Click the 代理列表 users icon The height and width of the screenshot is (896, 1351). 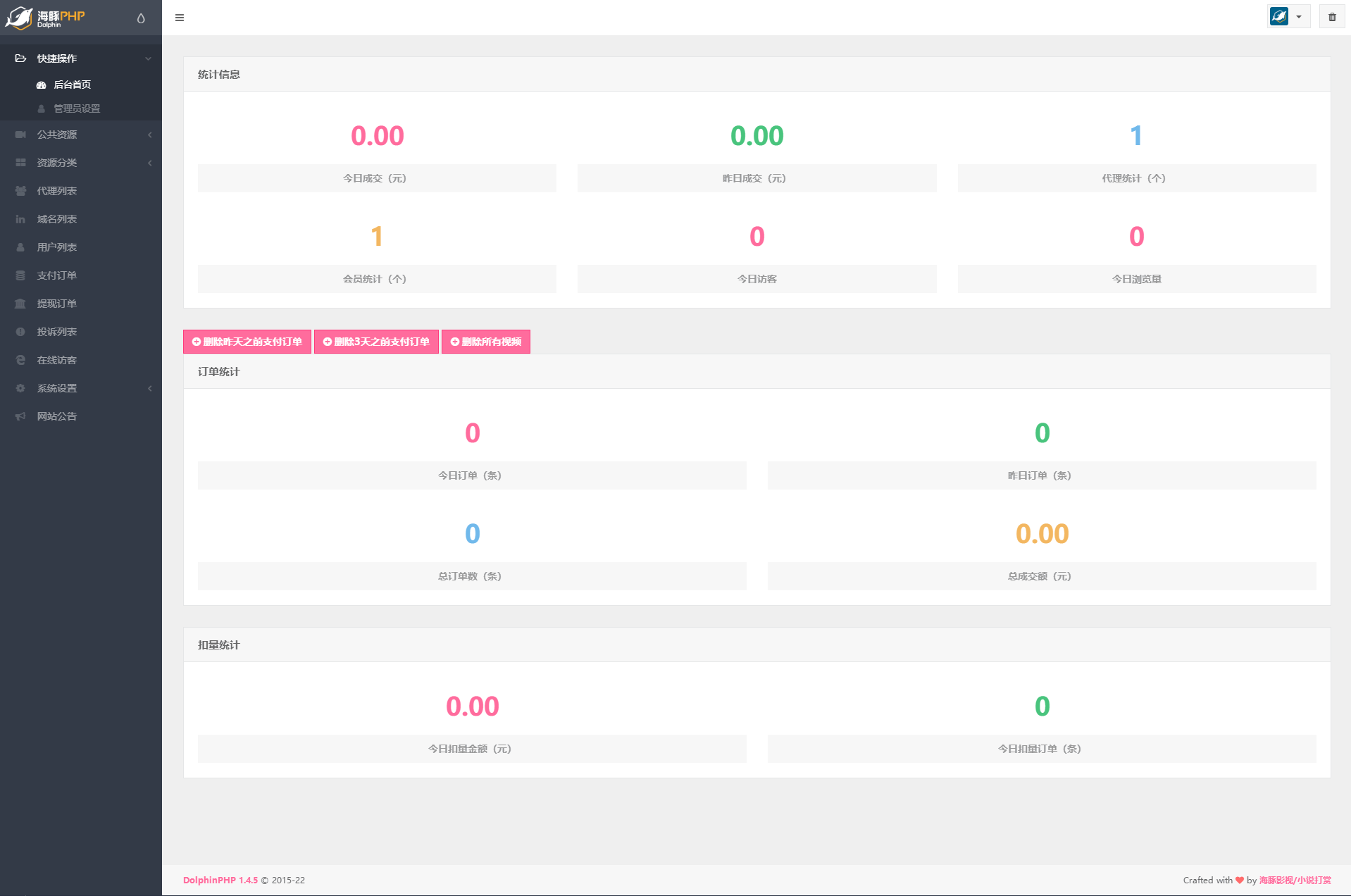20,191
